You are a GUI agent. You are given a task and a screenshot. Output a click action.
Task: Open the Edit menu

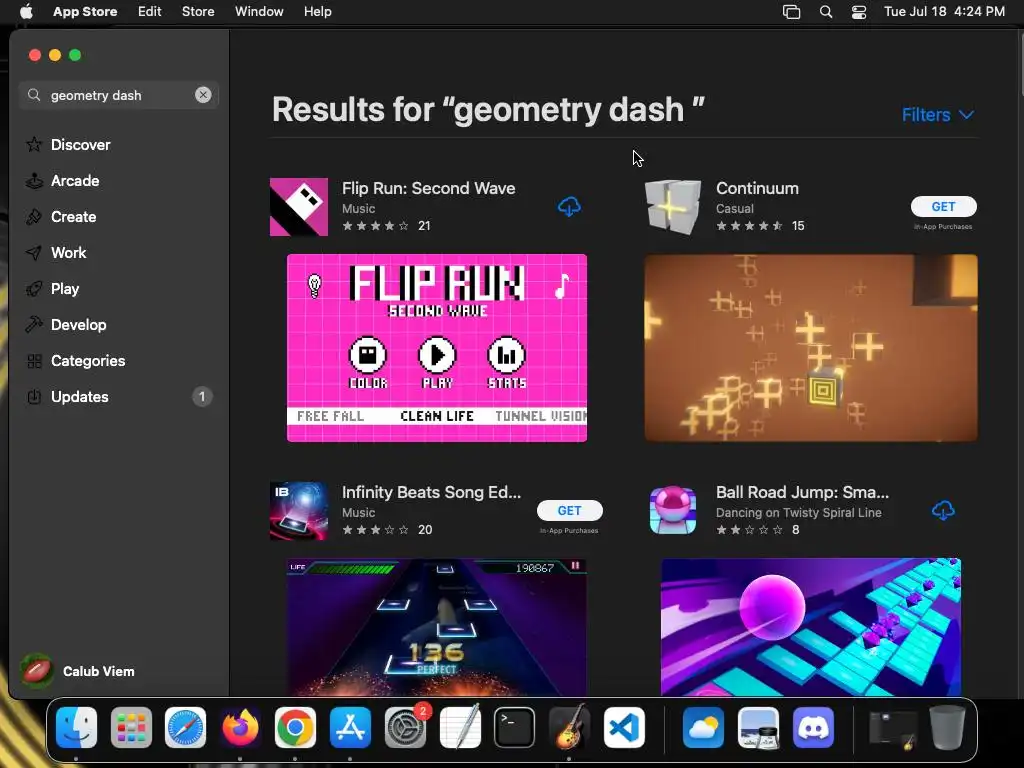pyautogui.click(x=150, y=12)
